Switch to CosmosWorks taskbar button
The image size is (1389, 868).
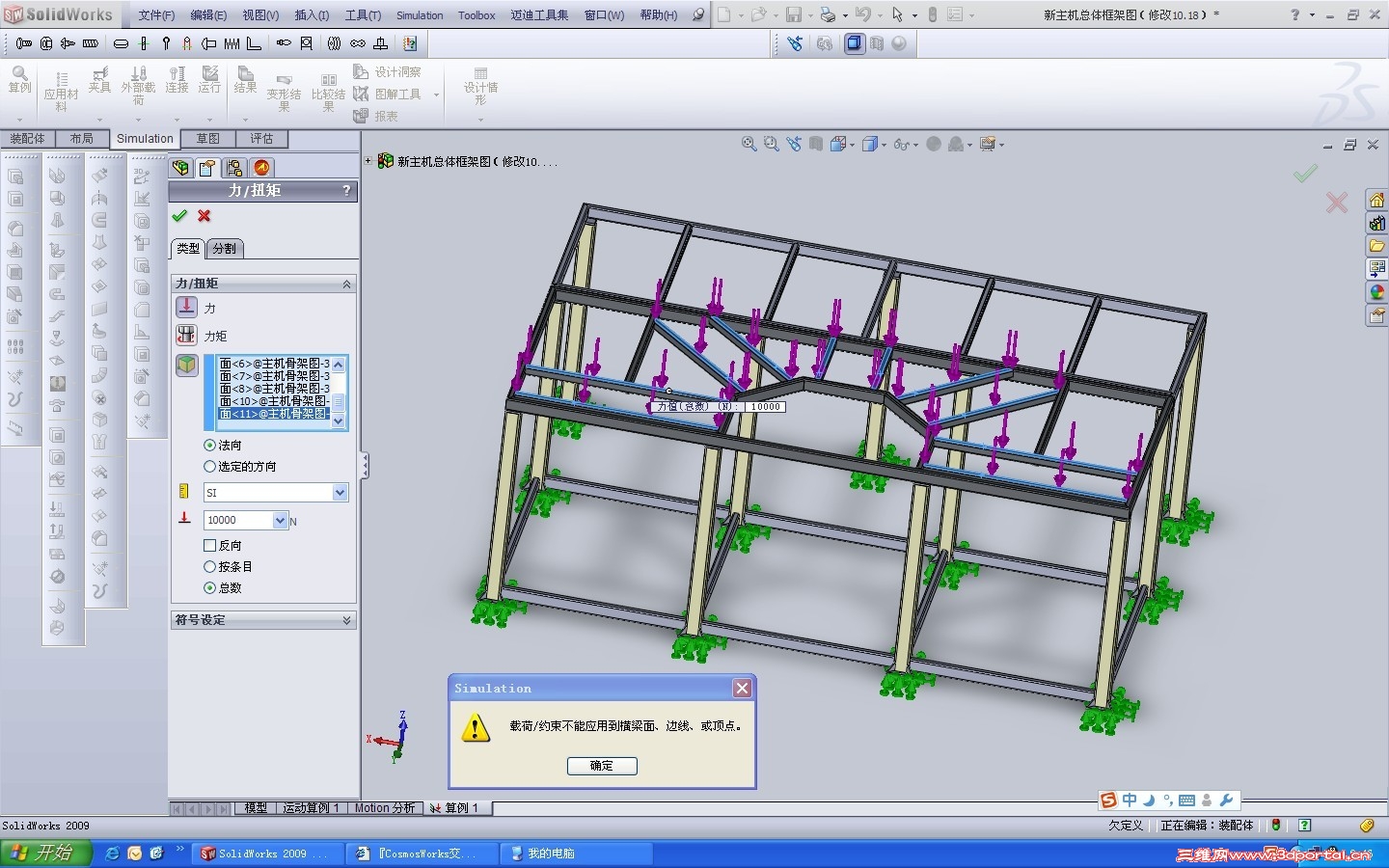click(x=423, y=854)
